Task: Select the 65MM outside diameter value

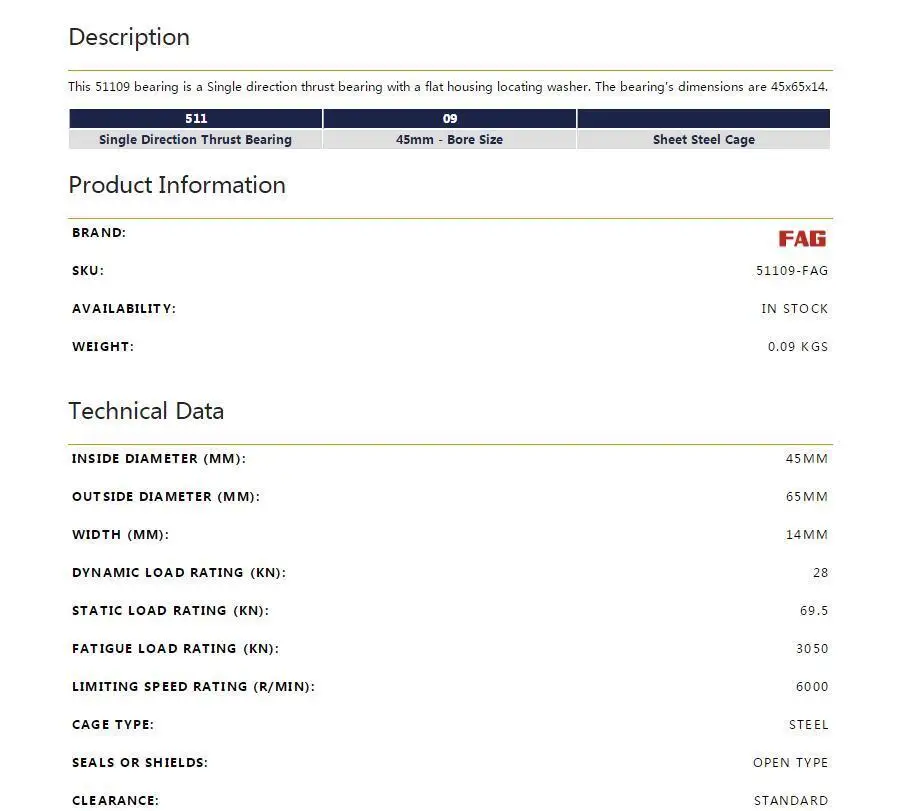Action: click(x=807, y=497)
